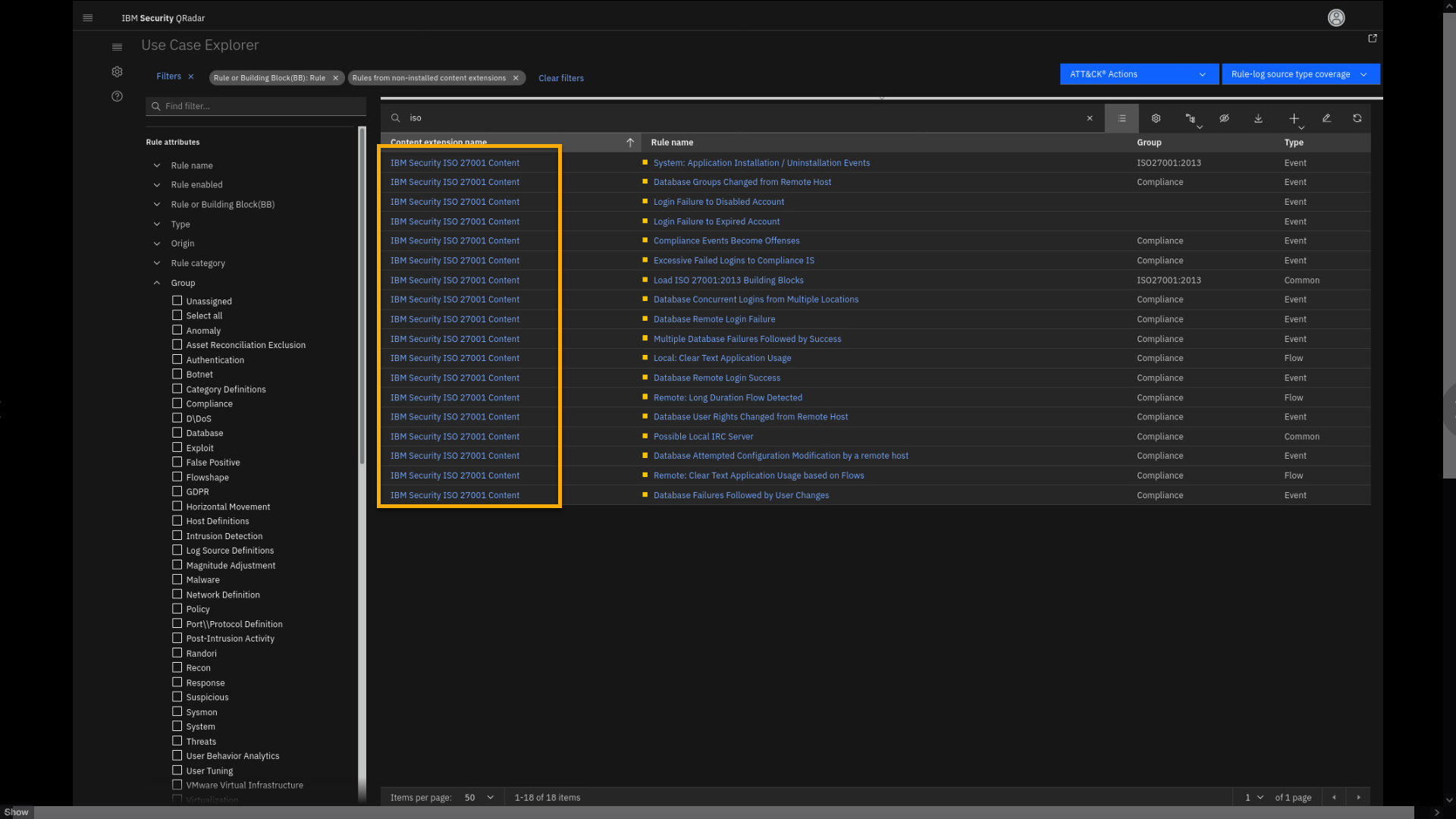Open the user profile avatar icon
The height and width of the screenshot is (819, 1456).
[x=1336, y=18]
